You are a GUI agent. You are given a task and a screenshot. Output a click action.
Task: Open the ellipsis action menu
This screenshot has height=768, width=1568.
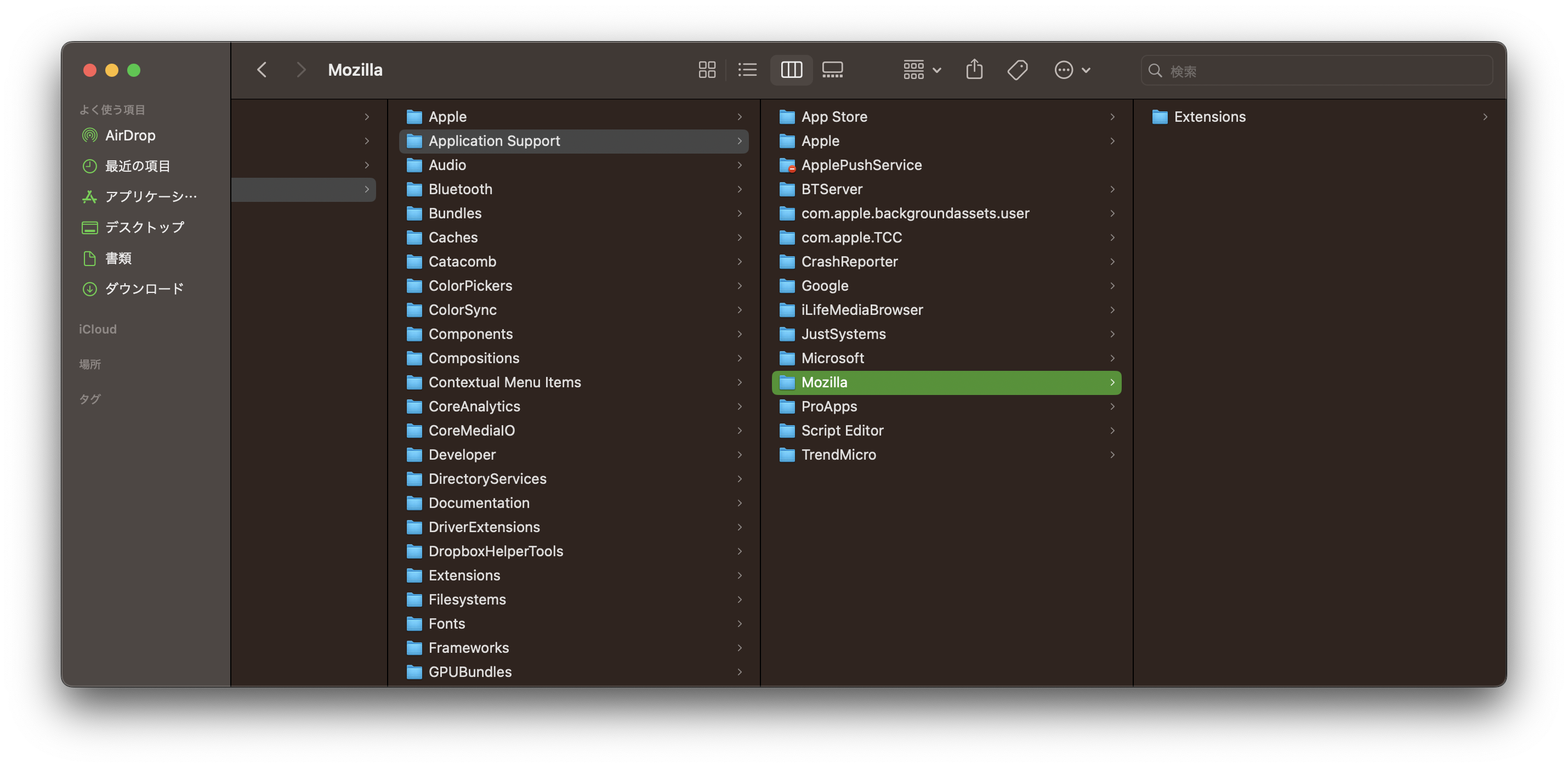pos(1072,70)
